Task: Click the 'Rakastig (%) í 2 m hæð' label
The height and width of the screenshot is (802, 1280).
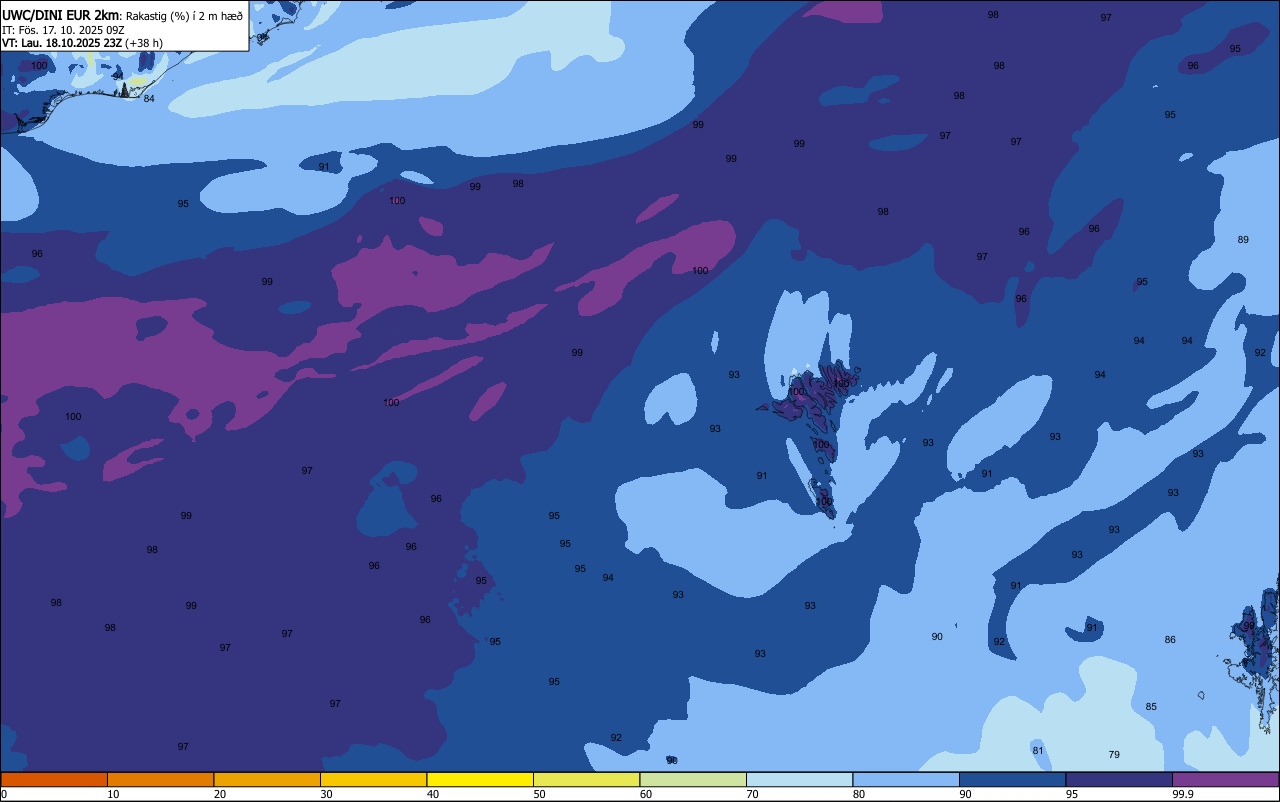Action: (x=184, y=16)
